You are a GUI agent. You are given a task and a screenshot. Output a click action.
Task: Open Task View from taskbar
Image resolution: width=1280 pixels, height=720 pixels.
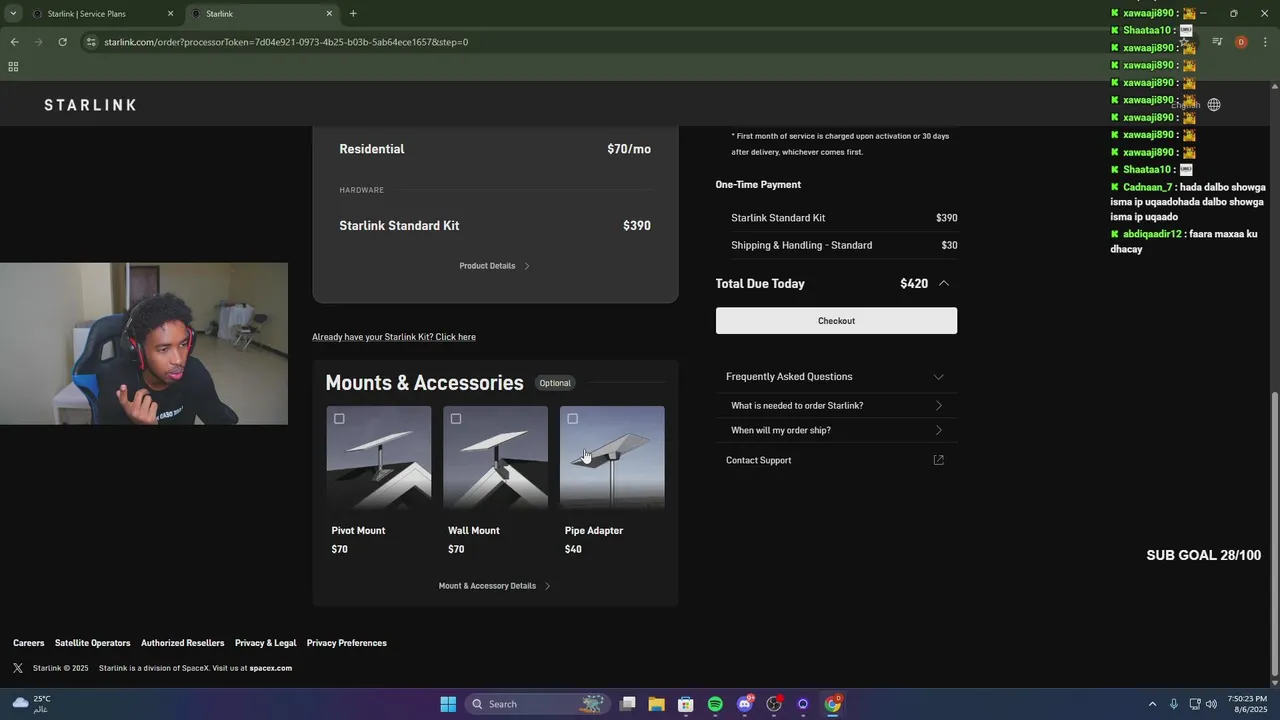pyautogui.click(x=627, y=704)
